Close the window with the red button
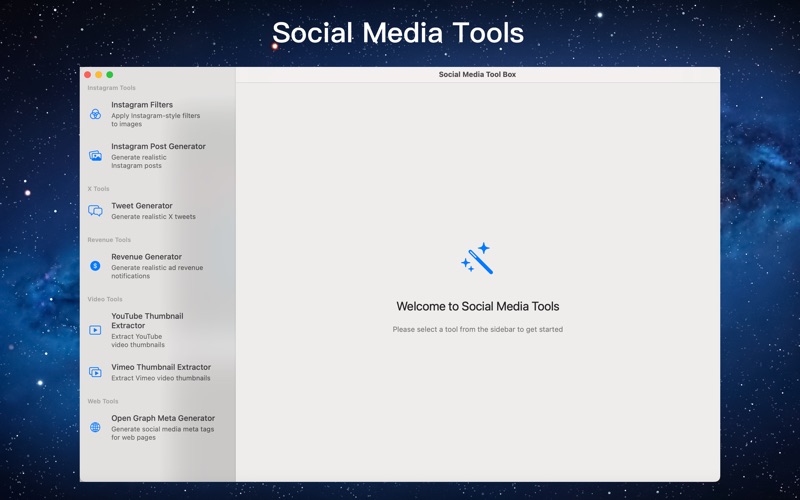This screenshot has height=500, width=800. click(87, 75)
